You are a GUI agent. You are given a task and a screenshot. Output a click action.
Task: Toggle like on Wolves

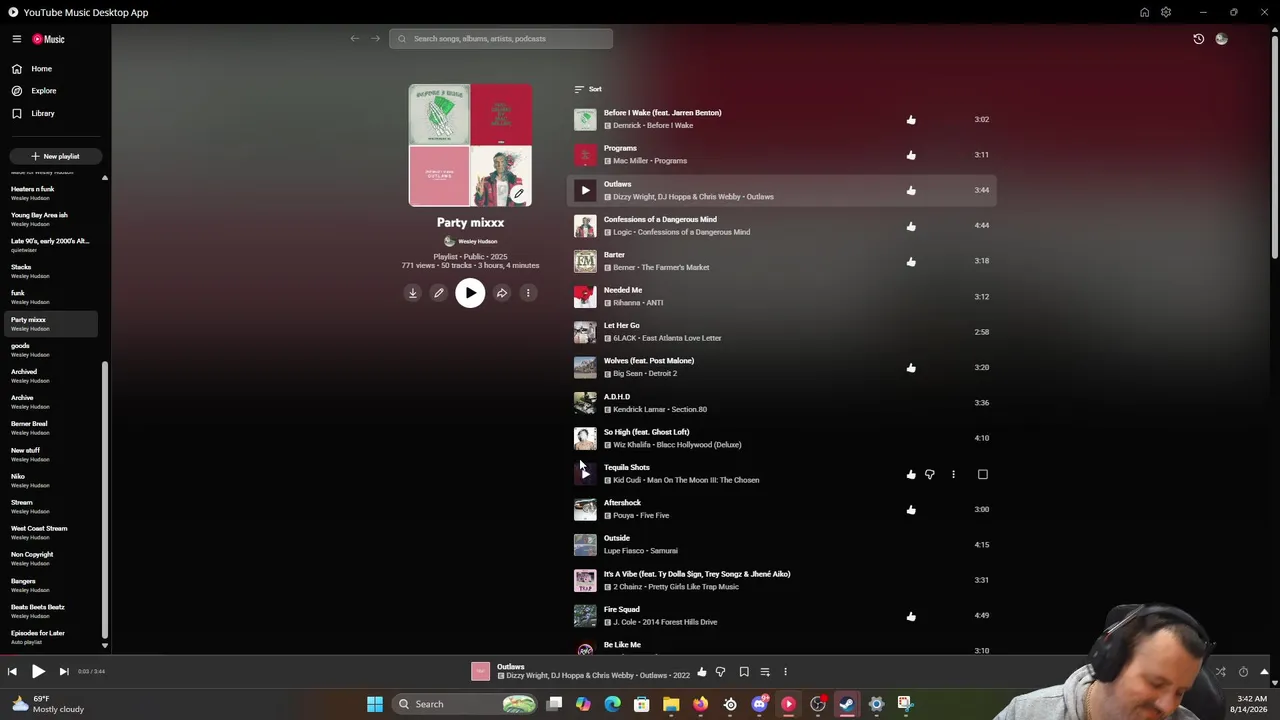point(911,367)
